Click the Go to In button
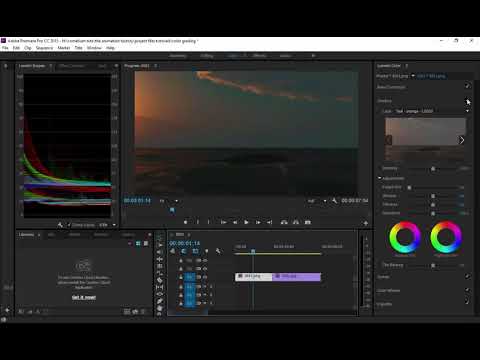The width and height of the screenshot is (480, 360). click(223, 222)
